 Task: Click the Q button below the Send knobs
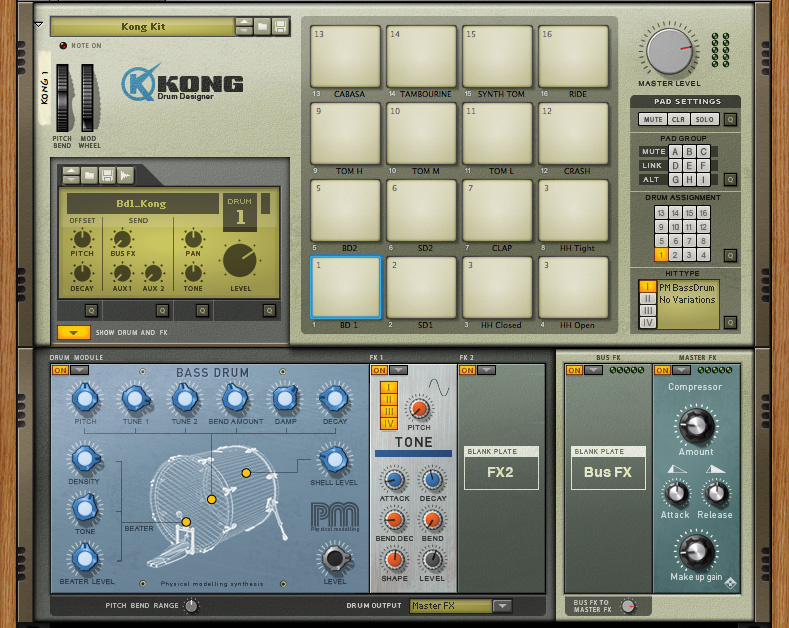coord(162,310)
